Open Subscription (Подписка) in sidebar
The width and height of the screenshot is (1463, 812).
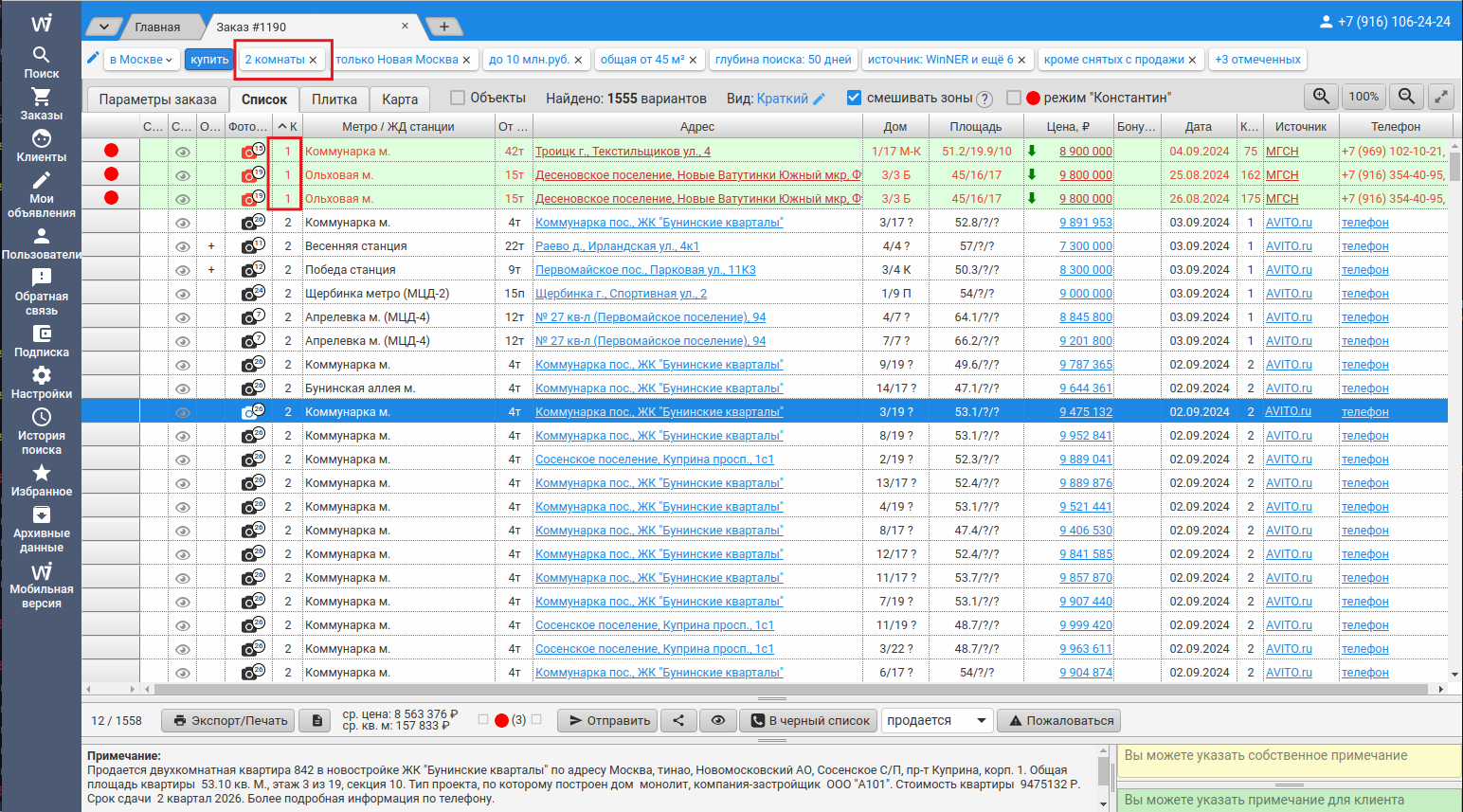(41, 341)
